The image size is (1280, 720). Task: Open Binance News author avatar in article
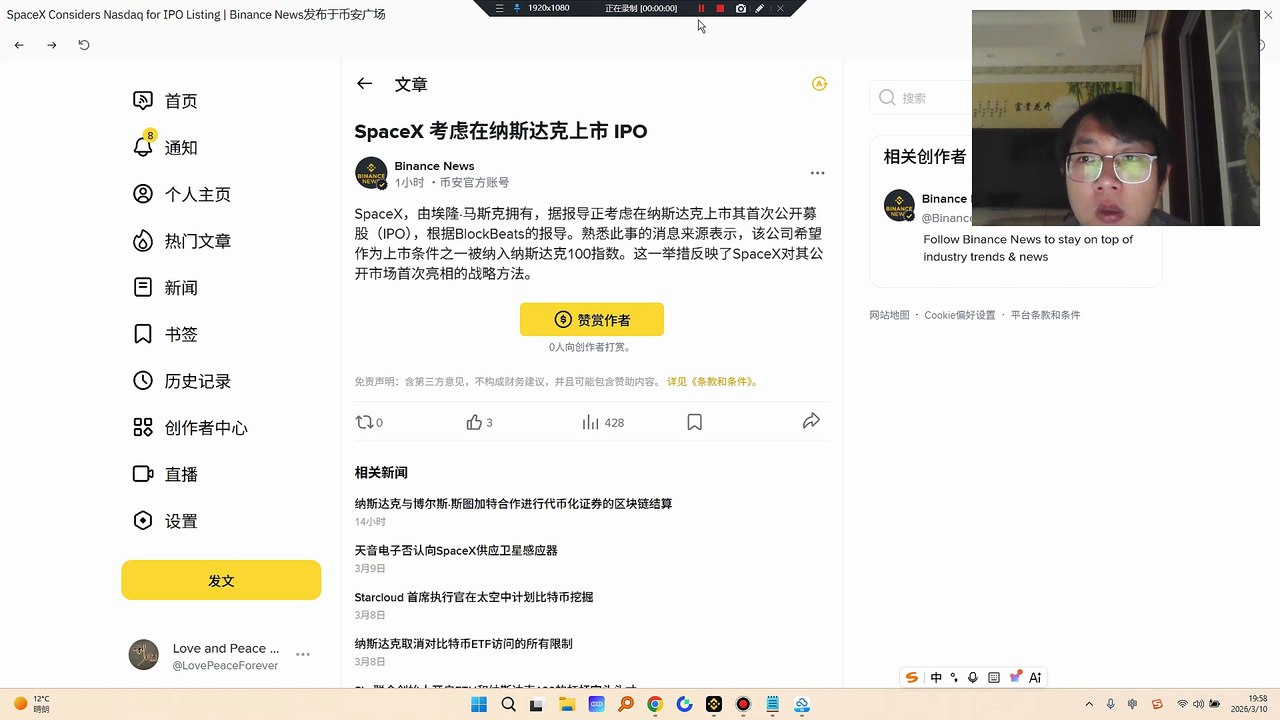click(x=371, y=173)
